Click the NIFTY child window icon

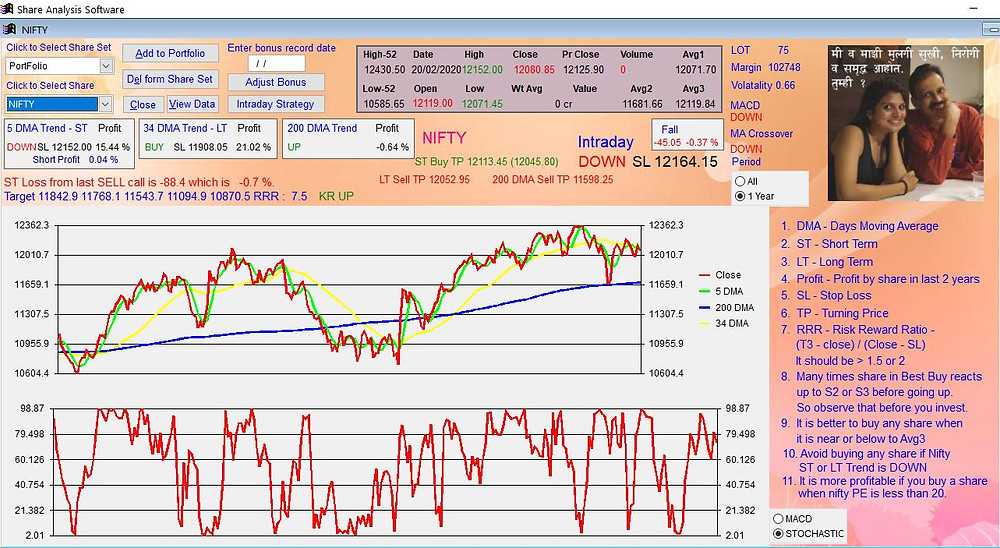(10, 29)
